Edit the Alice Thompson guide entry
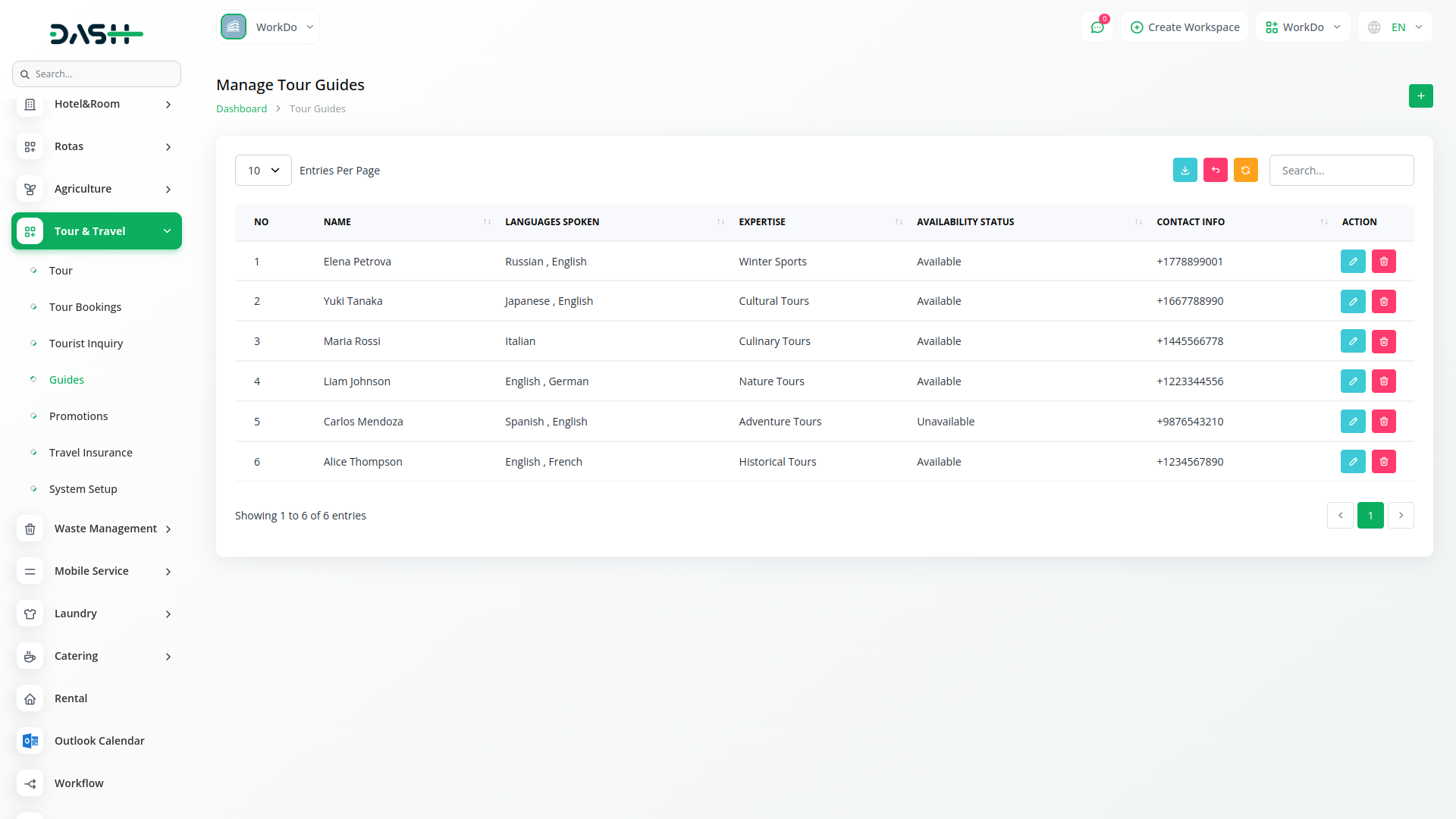Viewport: 1456px width, 819px height. pos(1353,462)
